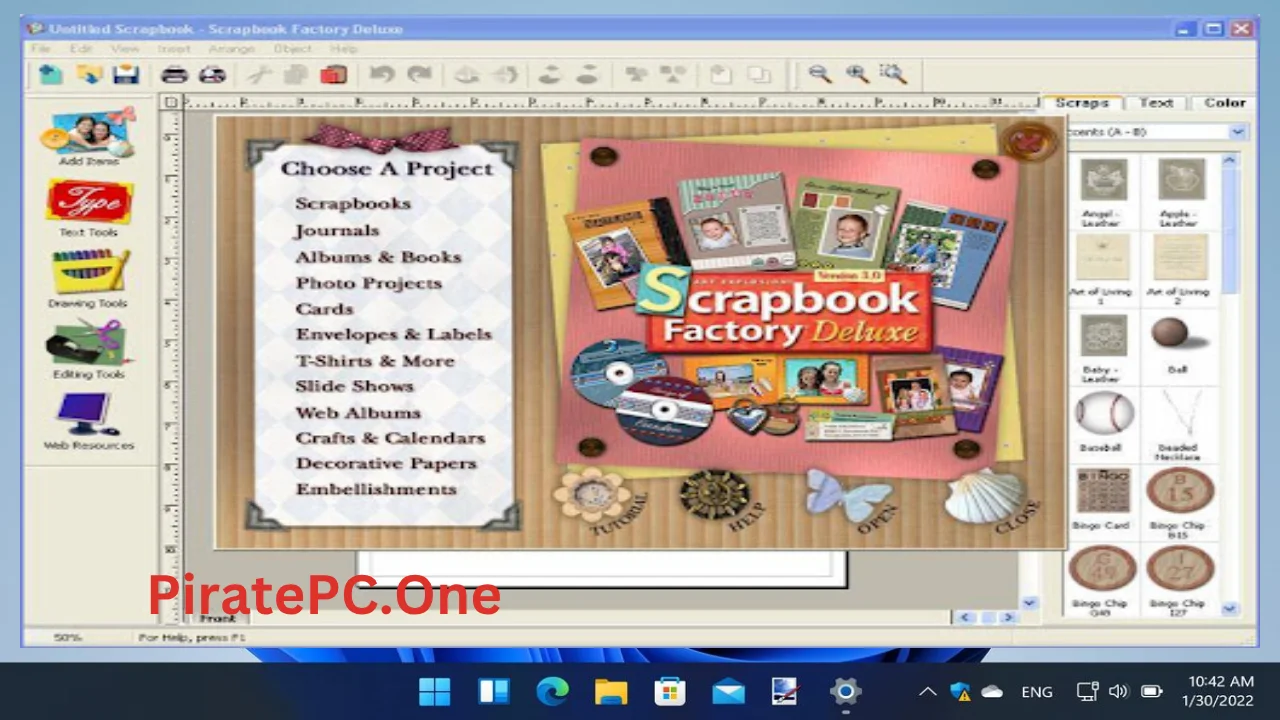Viewport: 1280px width, 720px height.
Task: Choose the Web Albums project
Action: tap(358, 412)
